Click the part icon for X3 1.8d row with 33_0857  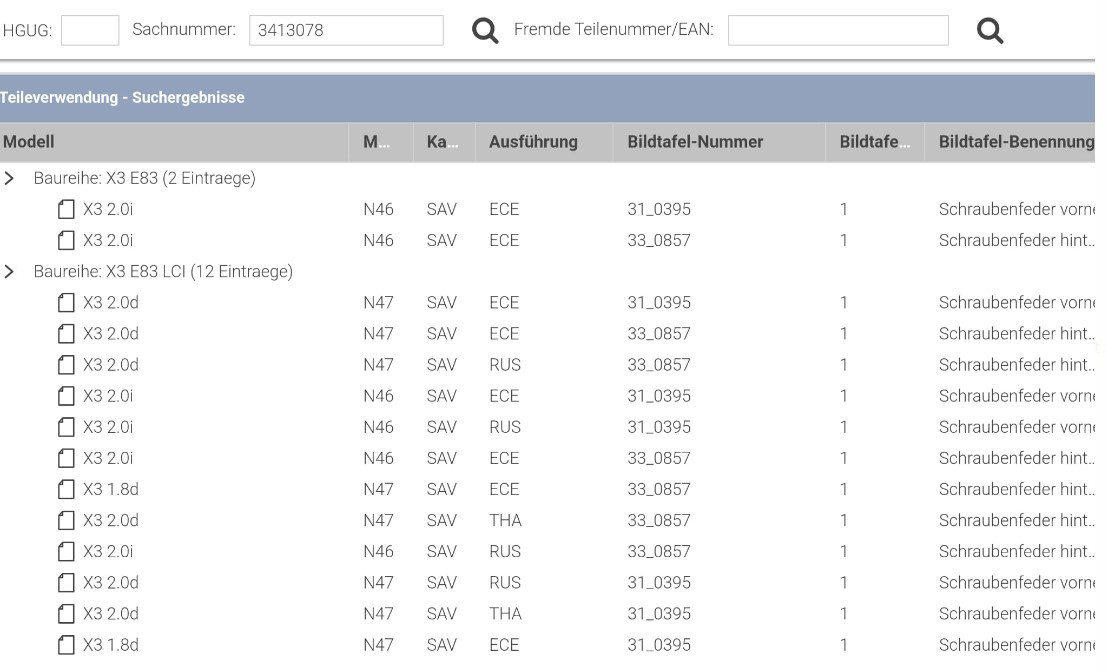(66, 489)
